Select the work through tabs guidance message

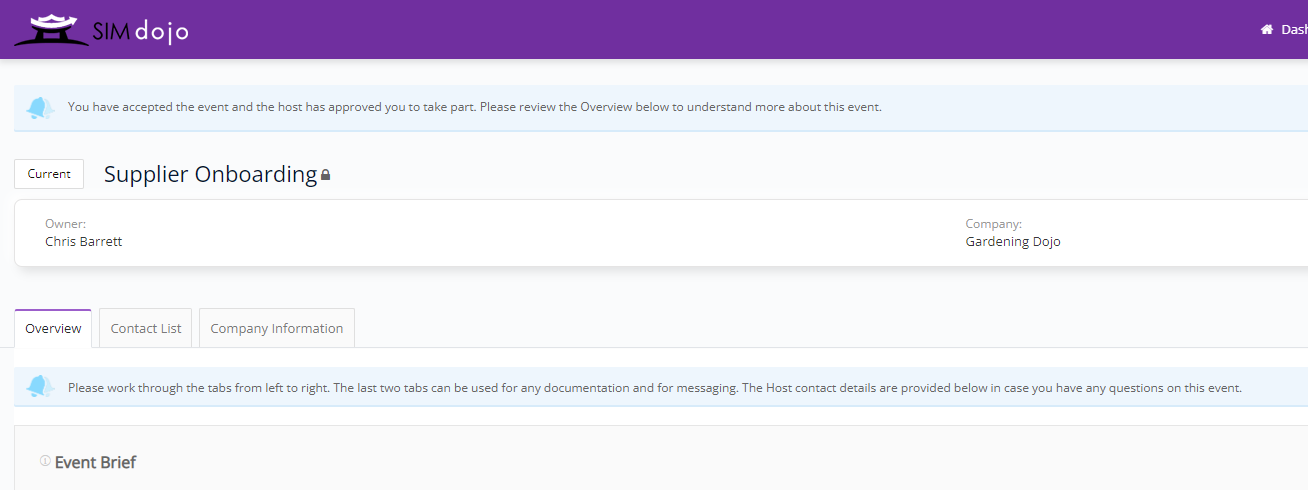655,388
